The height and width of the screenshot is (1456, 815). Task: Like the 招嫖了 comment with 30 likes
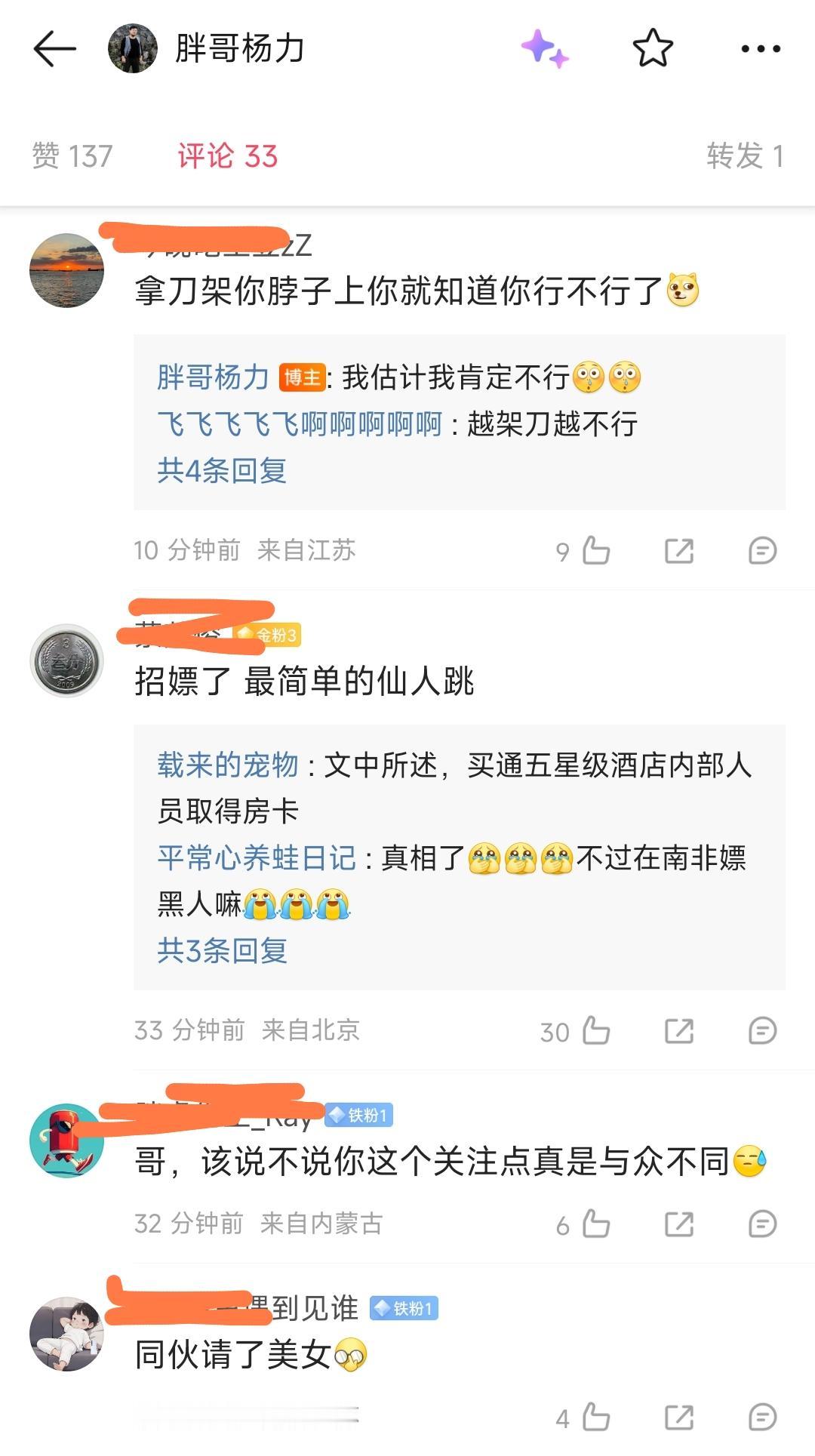(x=595, y=1030)
